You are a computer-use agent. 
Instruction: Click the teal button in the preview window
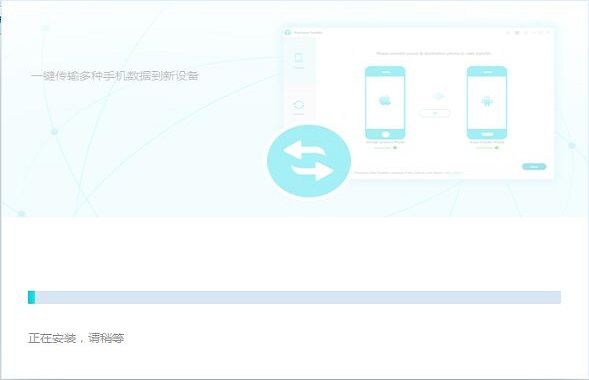click(534, 166)
